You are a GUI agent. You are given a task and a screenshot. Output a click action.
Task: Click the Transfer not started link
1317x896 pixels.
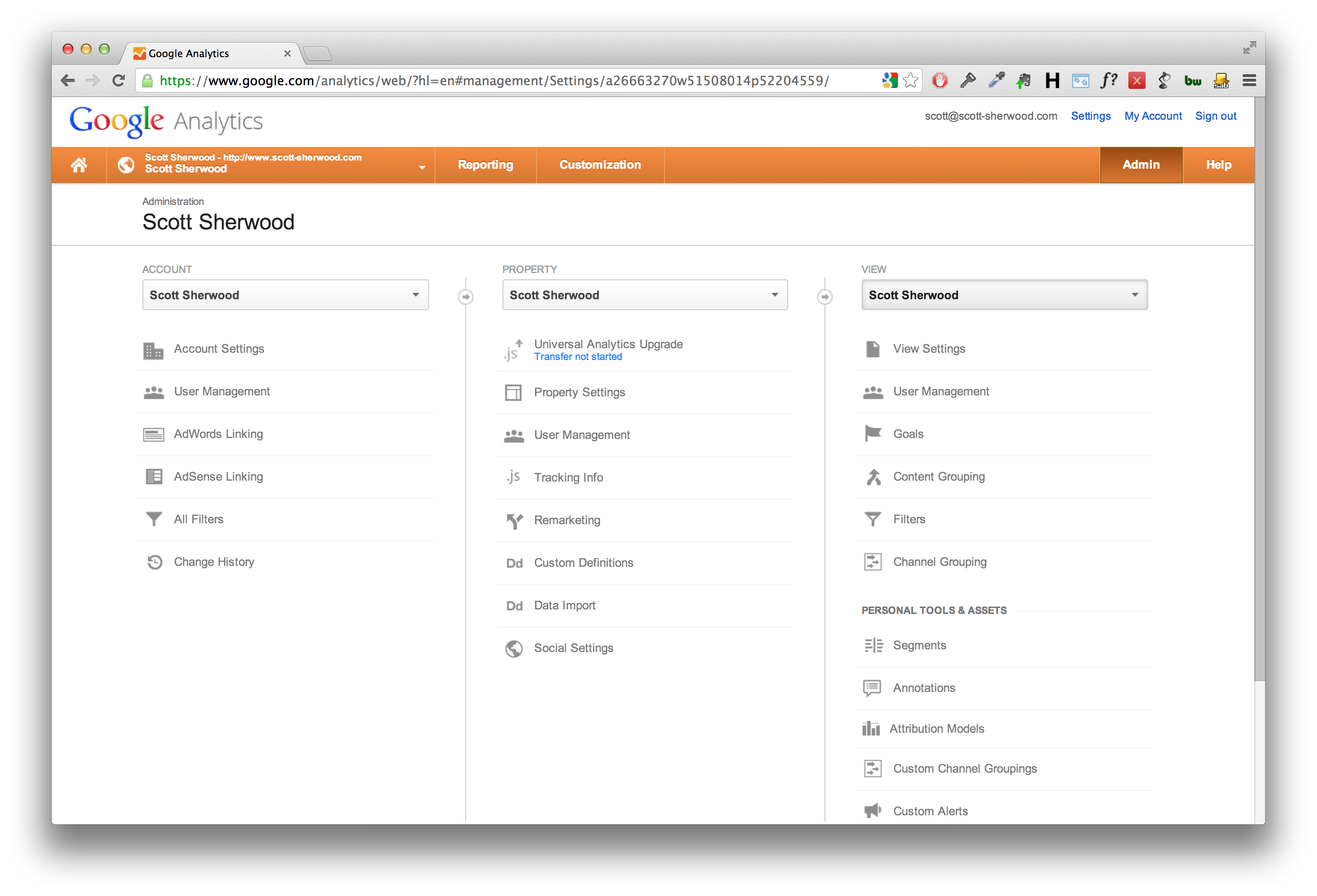(577, 357)
